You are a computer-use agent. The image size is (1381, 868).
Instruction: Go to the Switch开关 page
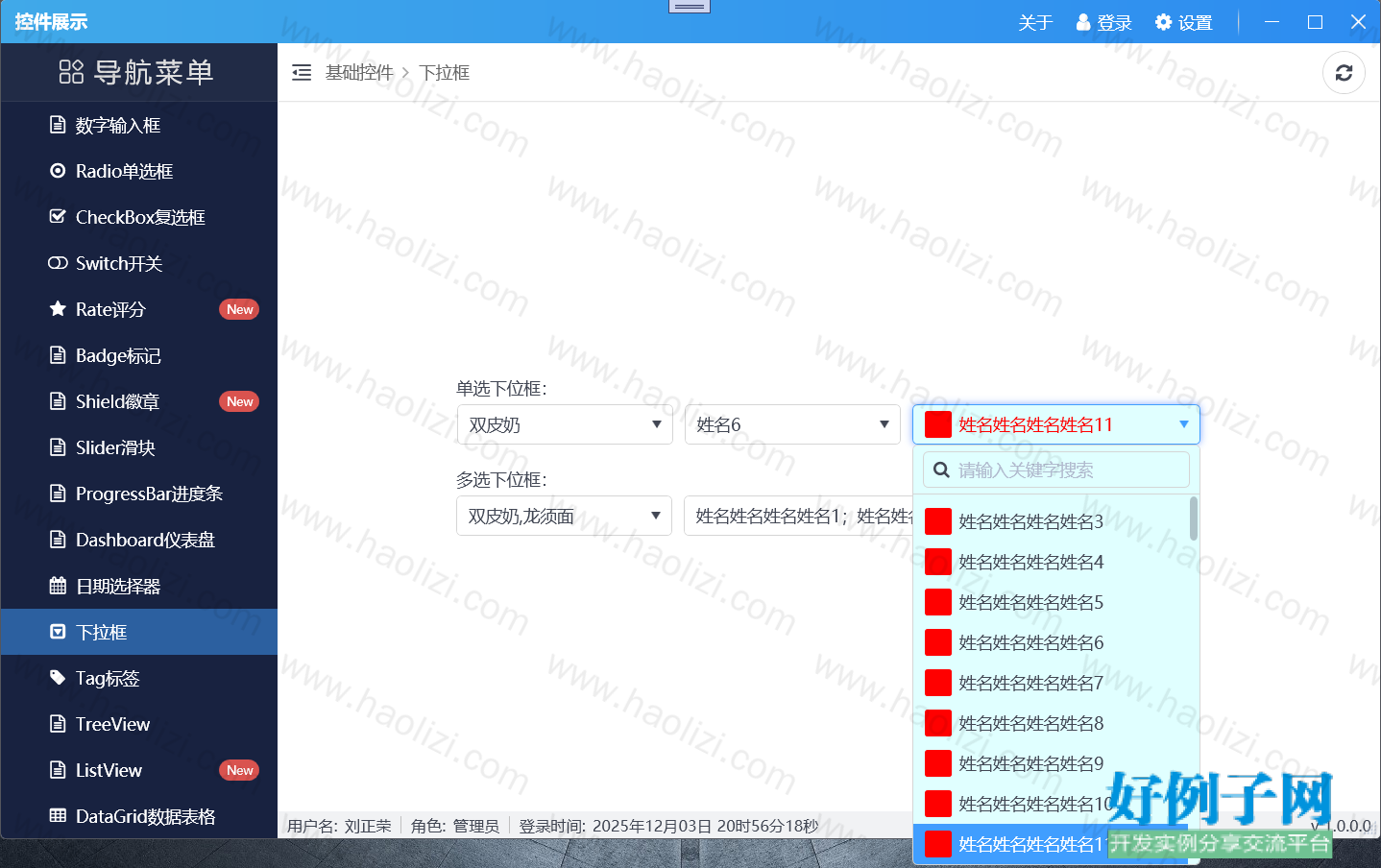tap(139, 263)
